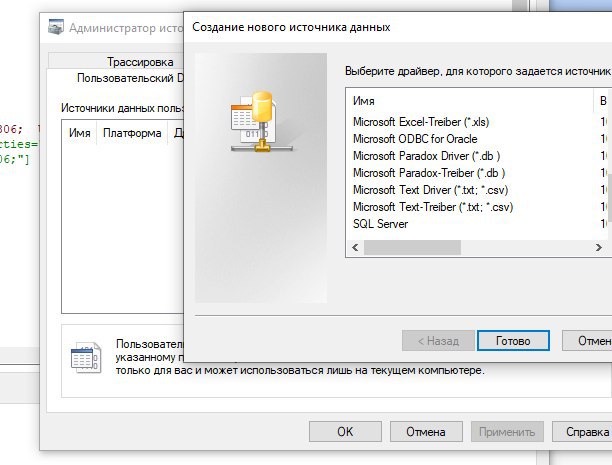Click the ODBC Administrator title bar icon
The width and height of the screenshot is (612, 465).
click(56, 27)
